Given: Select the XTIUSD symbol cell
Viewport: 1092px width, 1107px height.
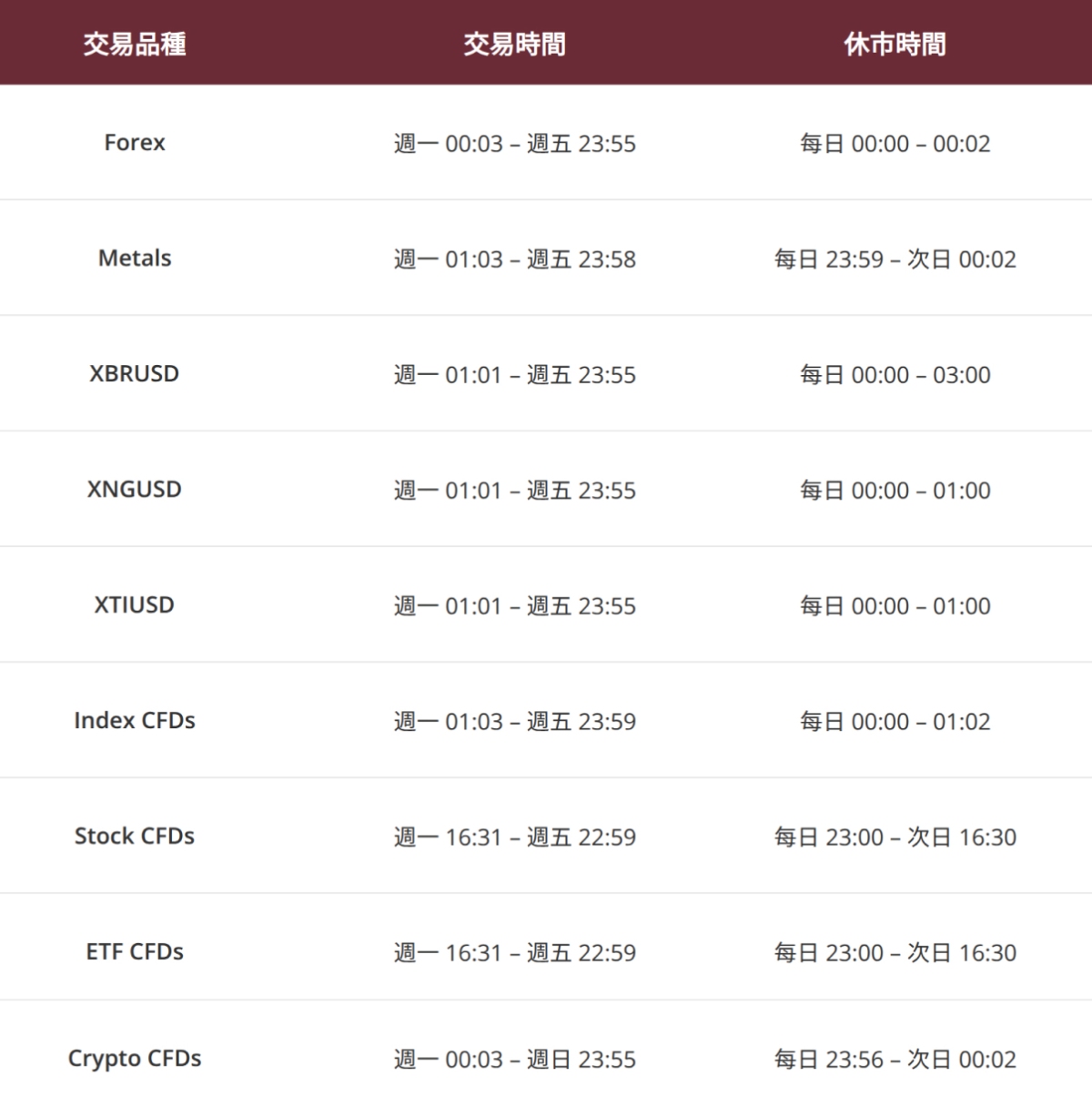Looking at the screenshot, I should tap(135, 605).
